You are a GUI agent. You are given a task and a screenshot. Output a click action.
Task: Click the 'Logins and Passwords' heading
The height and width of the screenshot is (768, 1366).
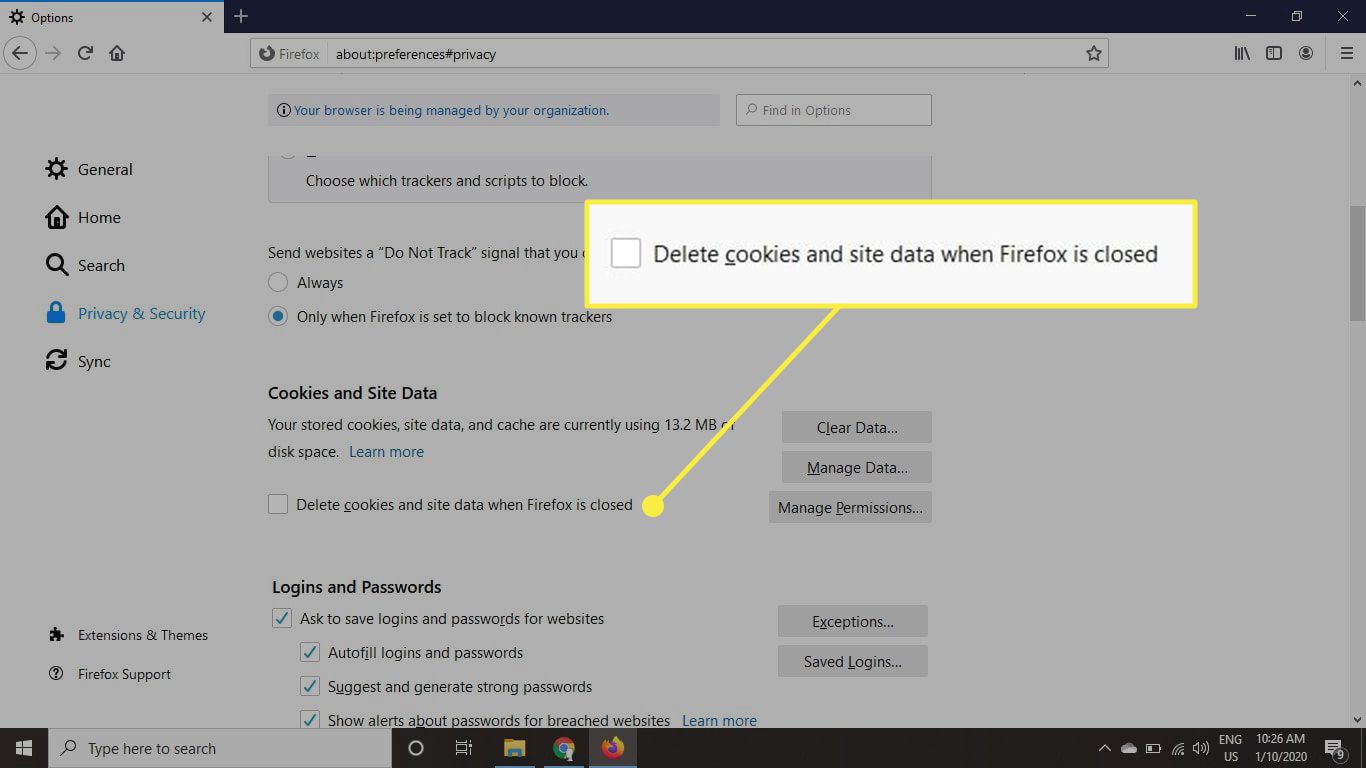click(x=356, y=587)
